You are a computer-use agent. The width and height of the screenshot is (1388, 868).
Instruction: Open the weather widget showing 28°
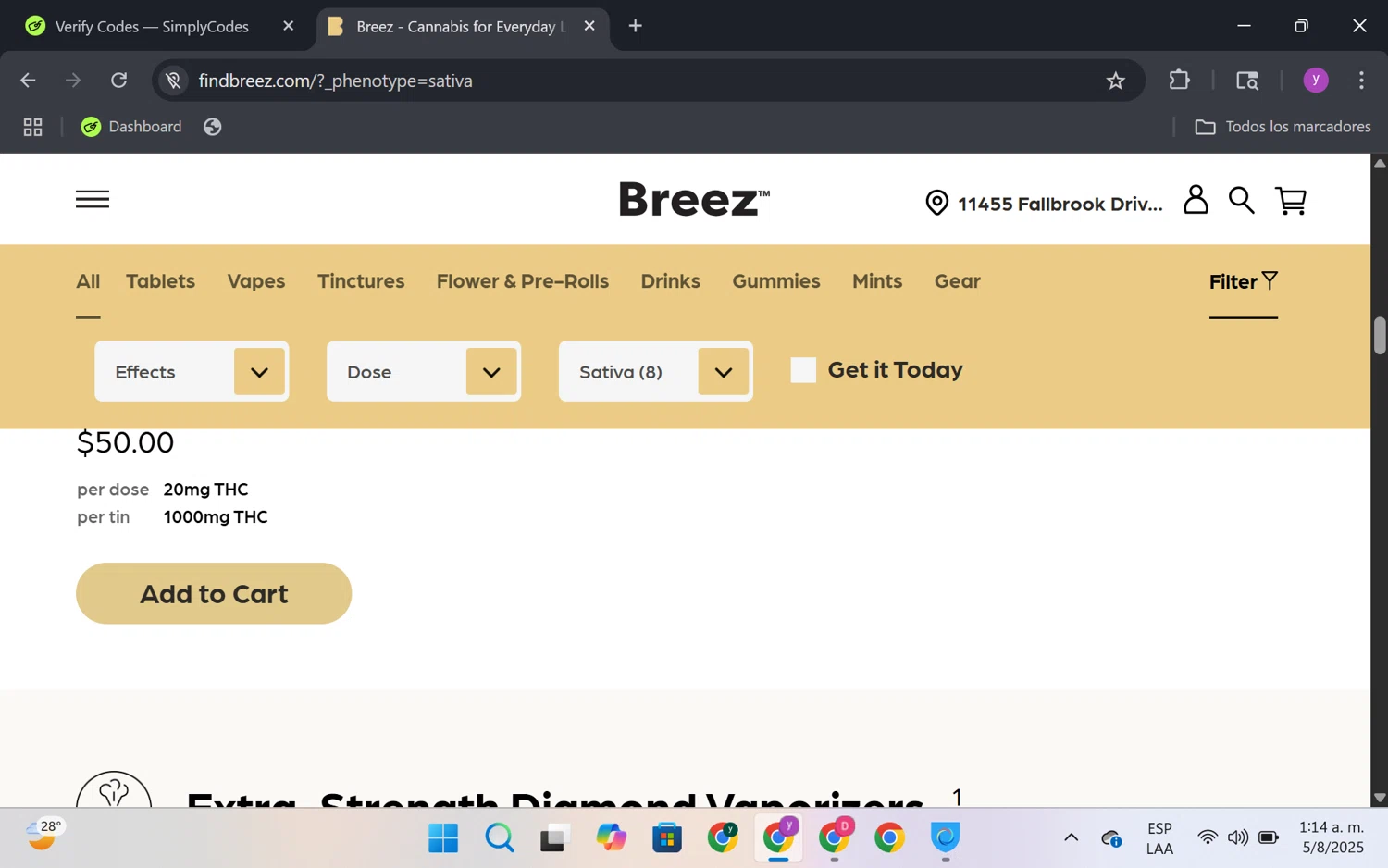[43, 835]
